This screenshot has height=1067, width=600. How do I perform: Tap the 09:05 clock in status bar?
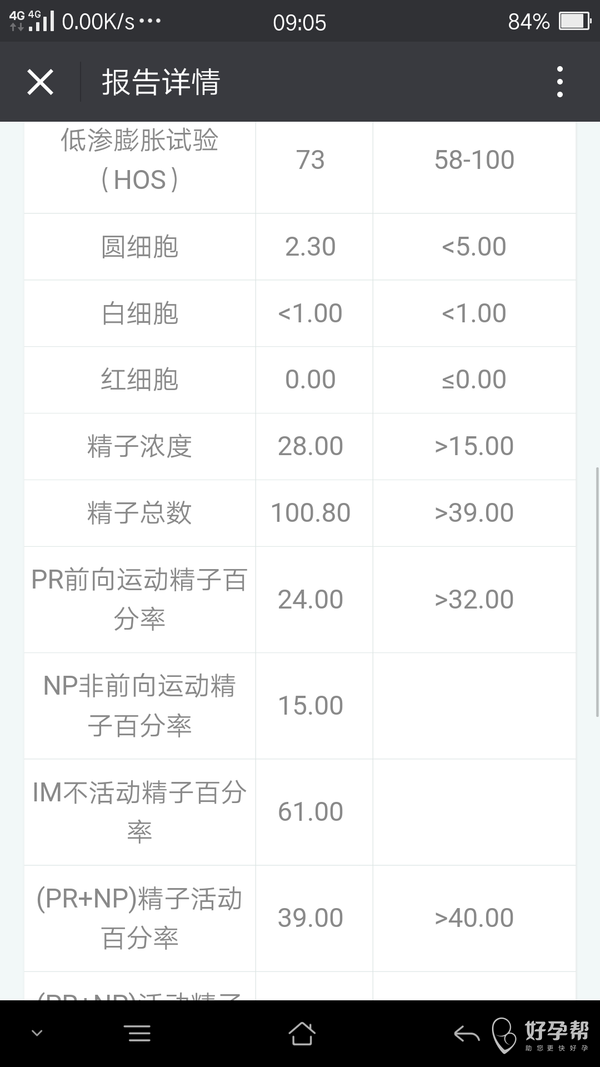299,21
